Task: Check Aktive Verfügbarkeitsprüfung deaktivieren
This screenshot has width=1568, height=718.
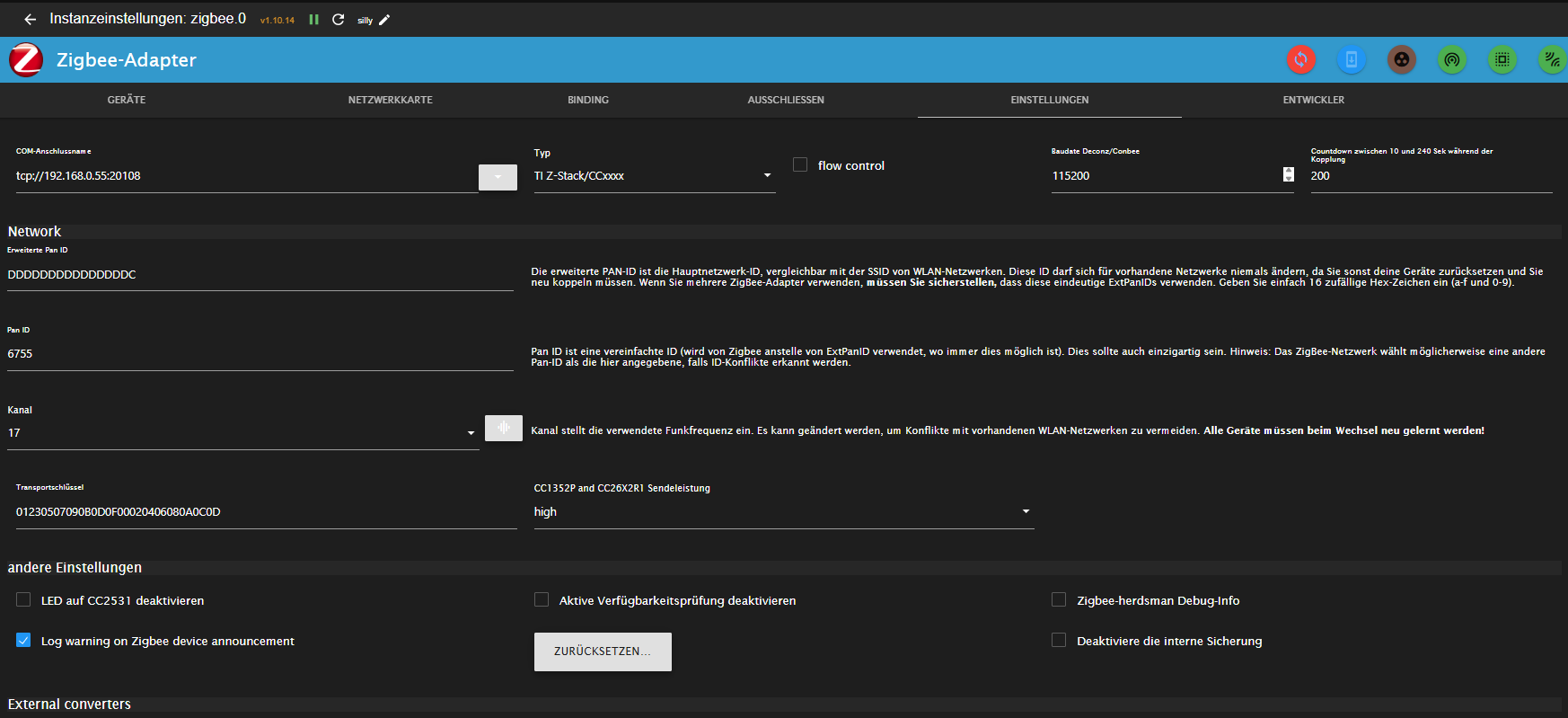Action: (x=542, y=599)
